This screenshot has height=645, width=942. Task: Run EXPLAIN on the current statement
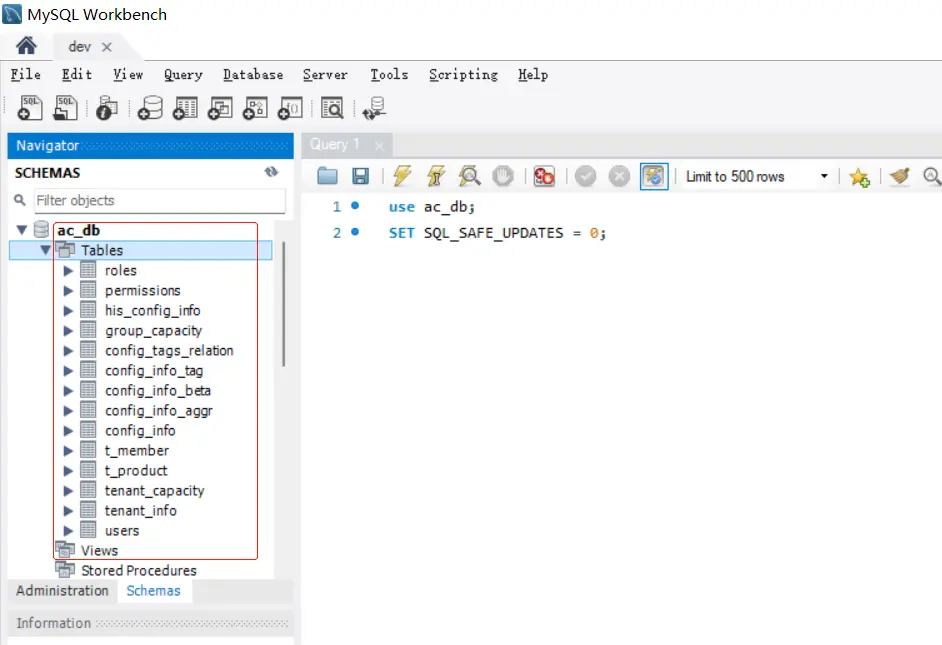pyautogui.click(x=469, y=176)
